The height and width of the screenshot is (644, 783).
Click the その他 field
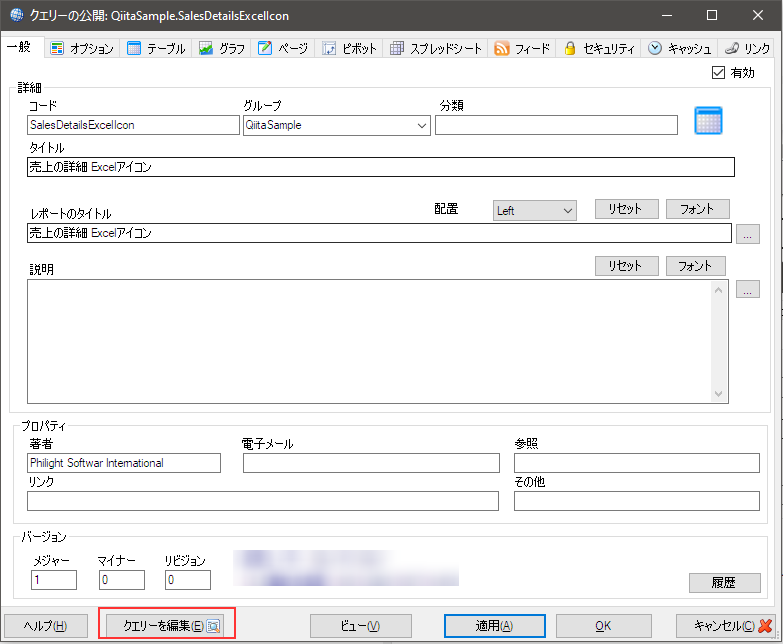[x=637, y=501]
